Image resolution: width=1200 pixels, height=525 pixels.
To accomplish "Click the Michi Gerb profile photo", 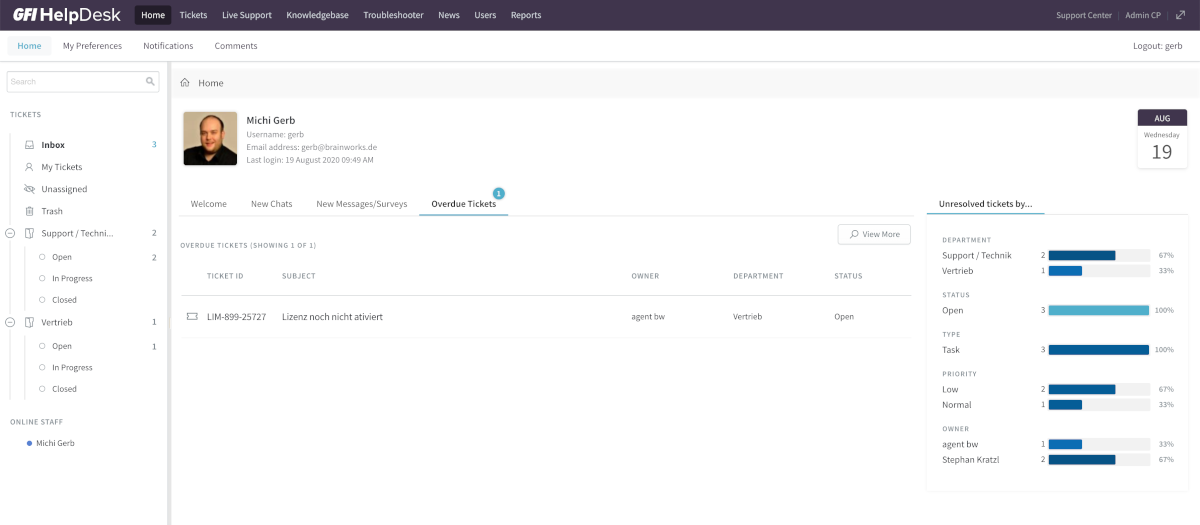I will [x=210, y=138].
